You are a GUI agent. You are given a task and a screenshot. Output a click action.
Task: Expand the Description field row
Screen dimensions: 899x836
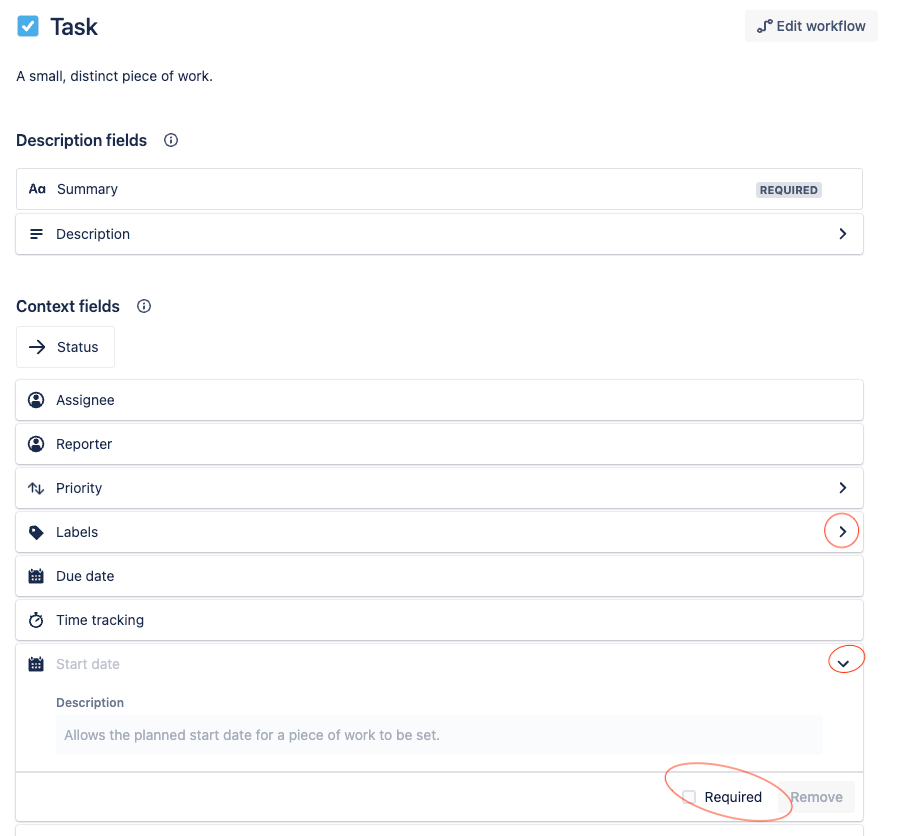[x=841, y=233]
